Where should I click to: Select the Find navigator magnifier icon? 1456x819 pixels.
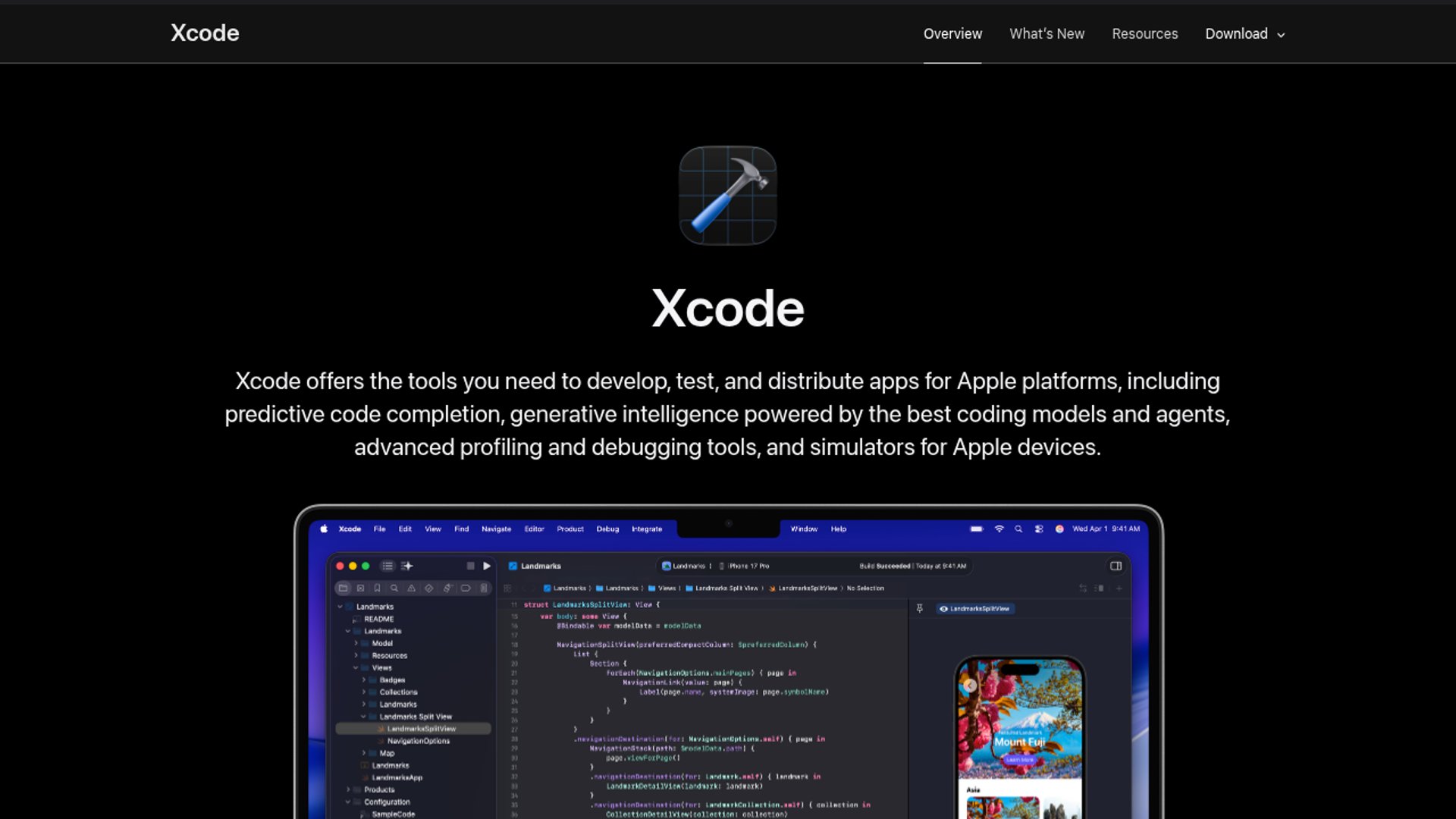pyautogui.click(x=394, y=588)
